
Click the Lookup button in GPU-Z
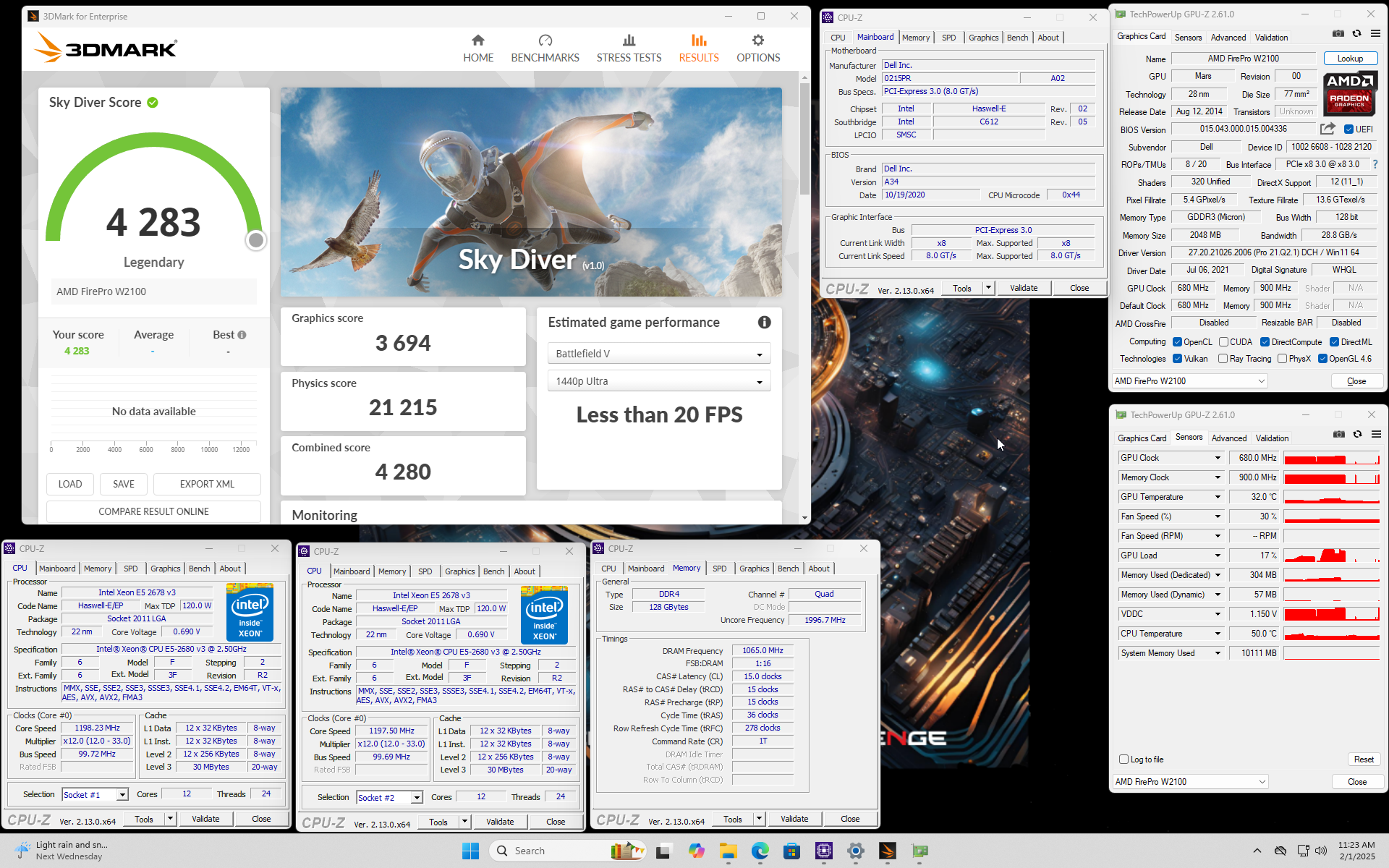pyautogui.click(x=1350, y=59)
